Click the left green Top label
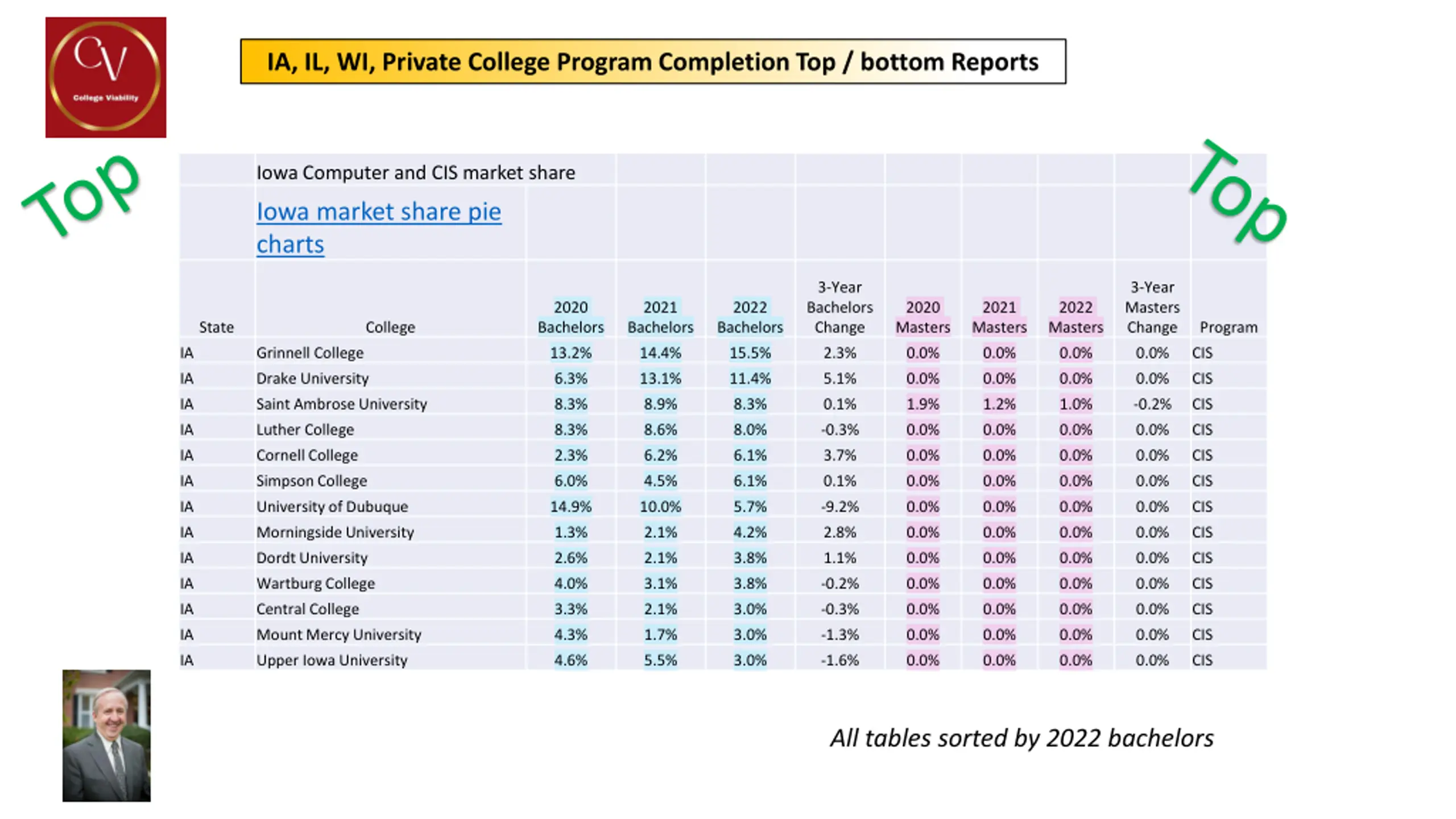The image size is (1456, 819). tap(81, 195)
